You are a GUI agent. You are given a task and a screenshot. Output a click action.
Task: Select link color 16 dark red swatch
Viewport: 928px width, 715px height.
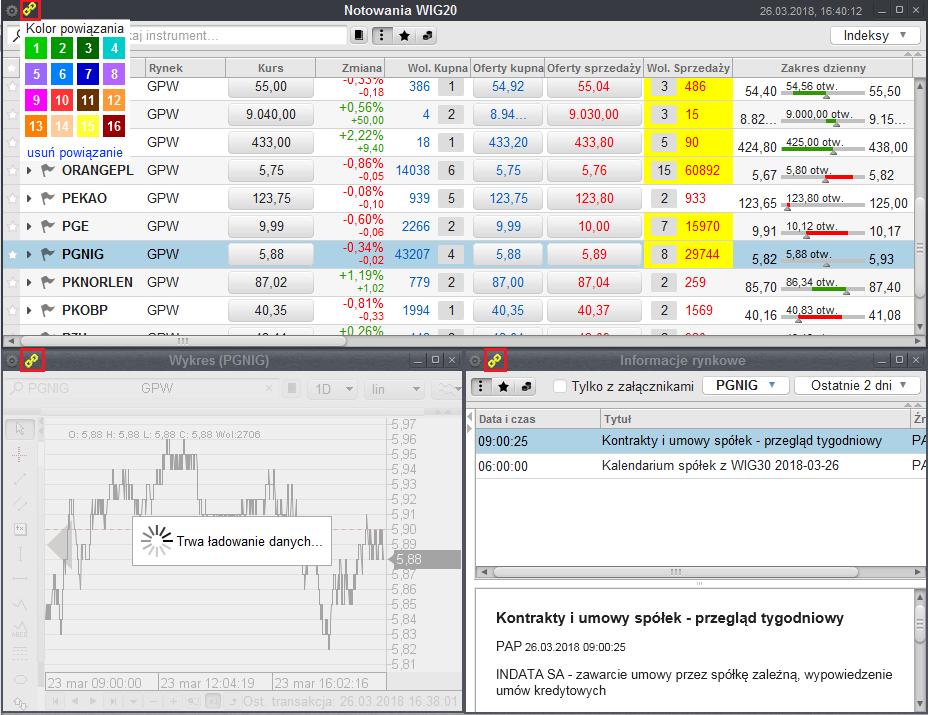click(114, 126)
